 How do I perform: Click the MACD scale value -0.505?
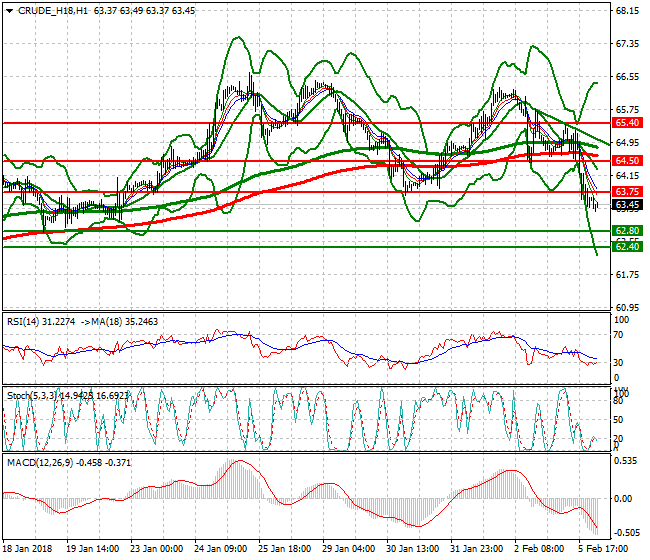point(626,533)
